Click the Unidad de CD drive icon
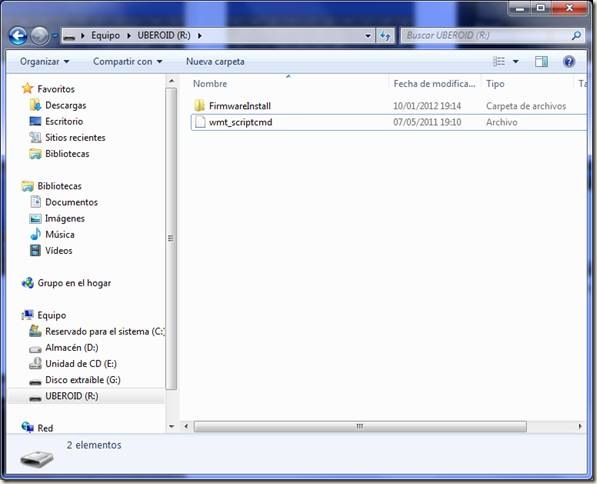The width and height of the screenshot is (597, 484). pos(35,364)
